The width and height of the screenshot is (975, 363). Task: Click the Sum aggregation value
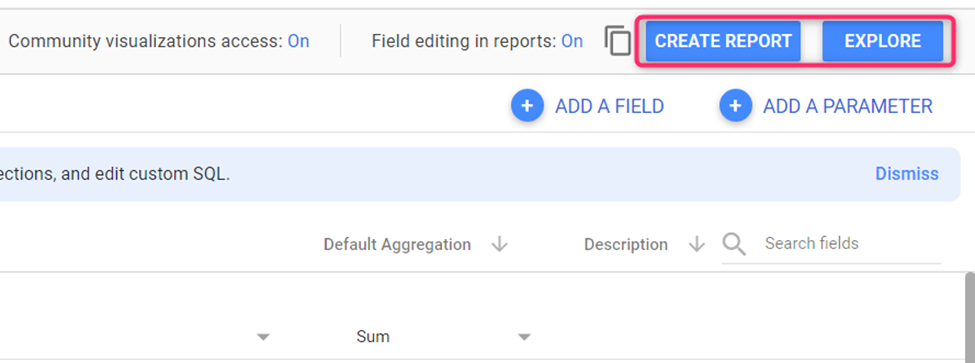(373, 337)
